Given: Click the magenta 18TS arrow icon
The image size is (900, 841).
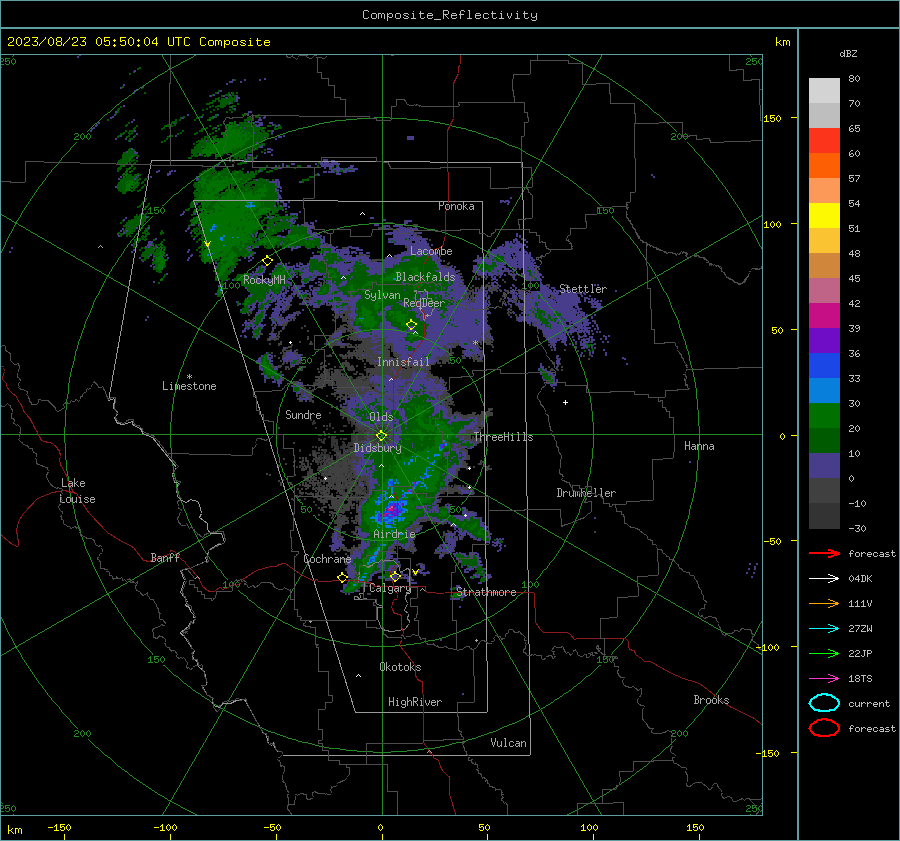Looking at the screenshot, I should click(x=824, y=679).
